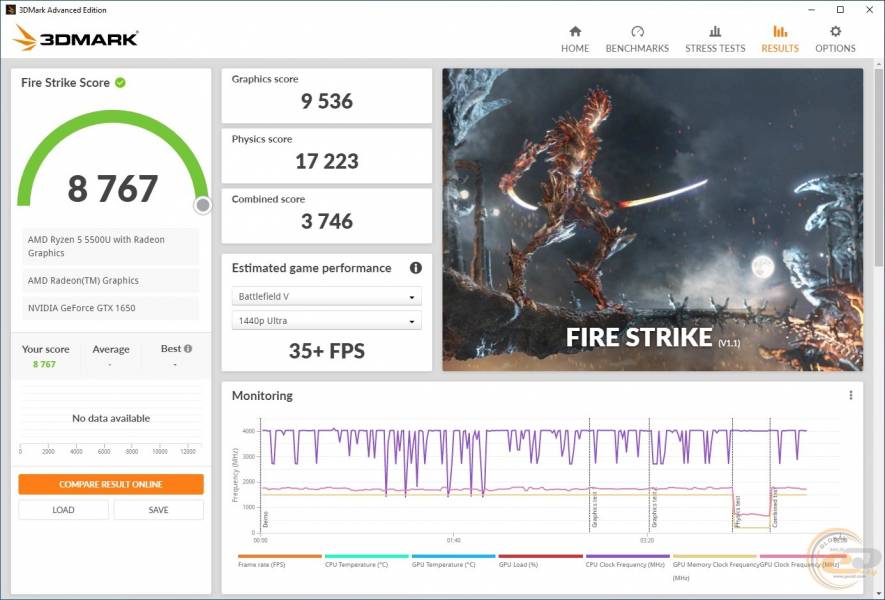Click Compare Result Online button
The image size is (885, 600).
[x=111, y=484]
